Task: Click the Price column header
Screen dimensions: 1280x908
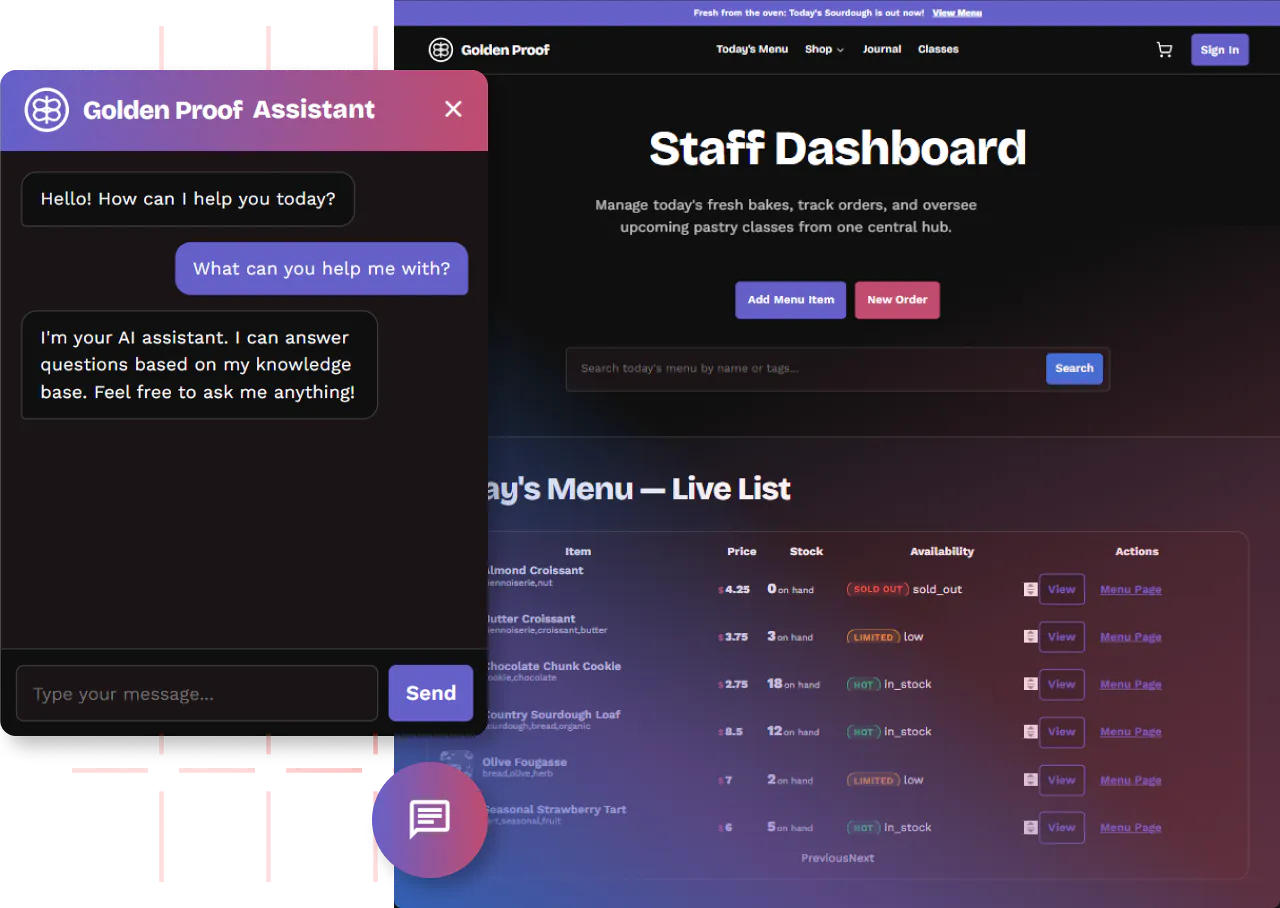Action: click(742, 551)
